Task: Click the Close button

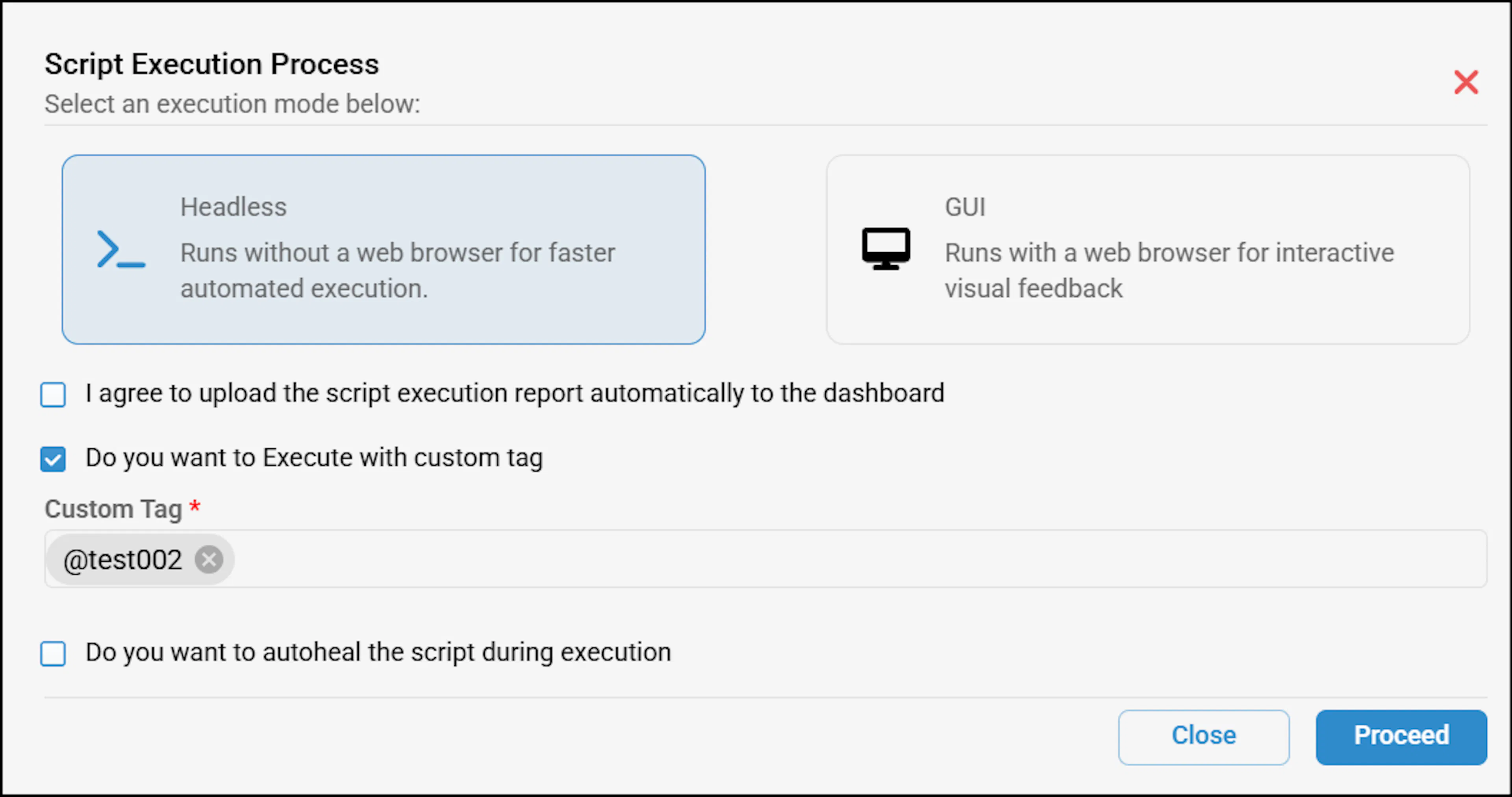Action: click(1203, 737)
